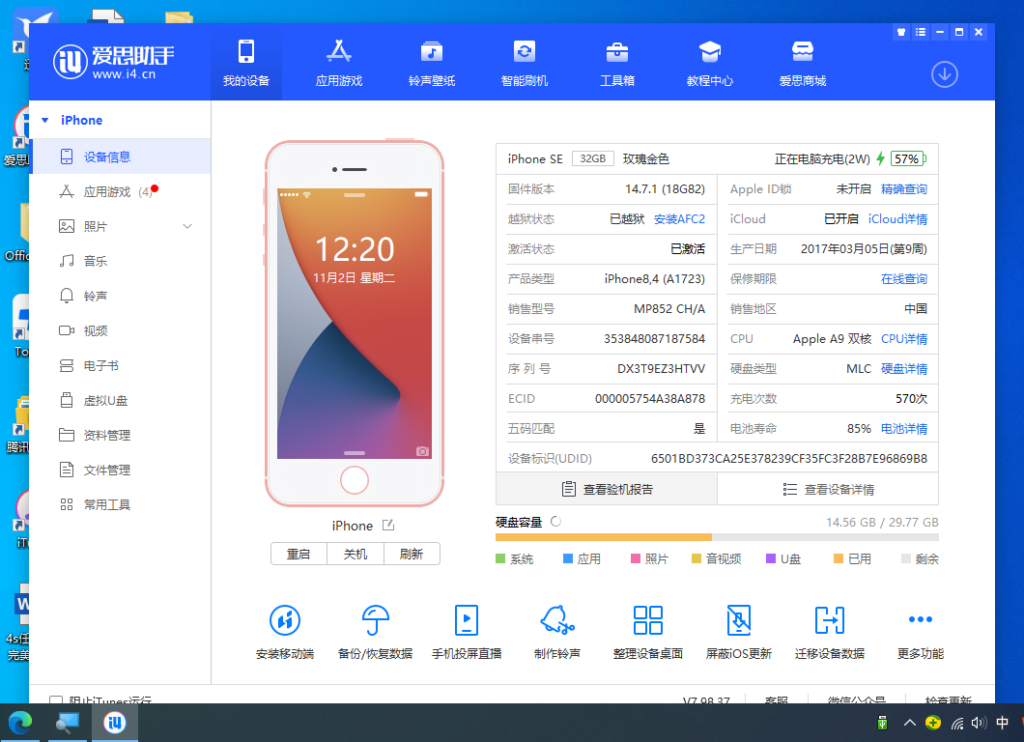This screenshot has height=742, width=1024.
Task: Click the list menu icon in title bar
Action: click(920, 32)
